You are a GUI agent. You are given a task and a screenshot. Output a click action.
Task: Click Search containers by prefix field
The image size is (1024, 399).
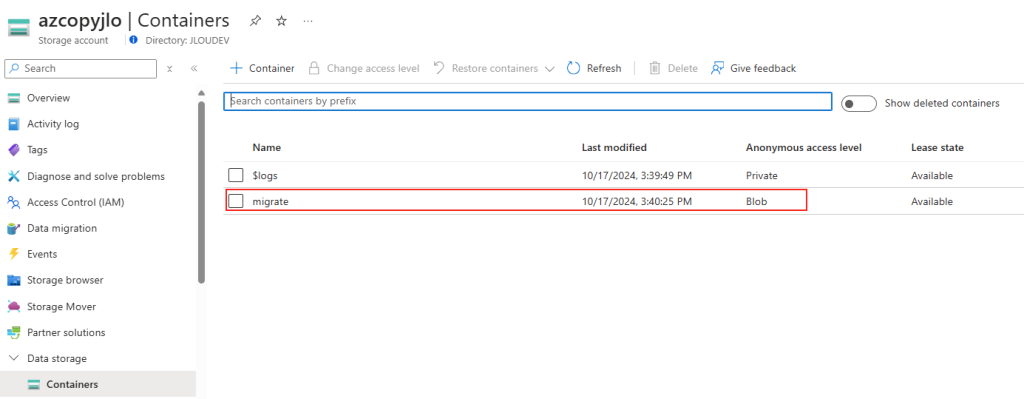click(528, 101)
